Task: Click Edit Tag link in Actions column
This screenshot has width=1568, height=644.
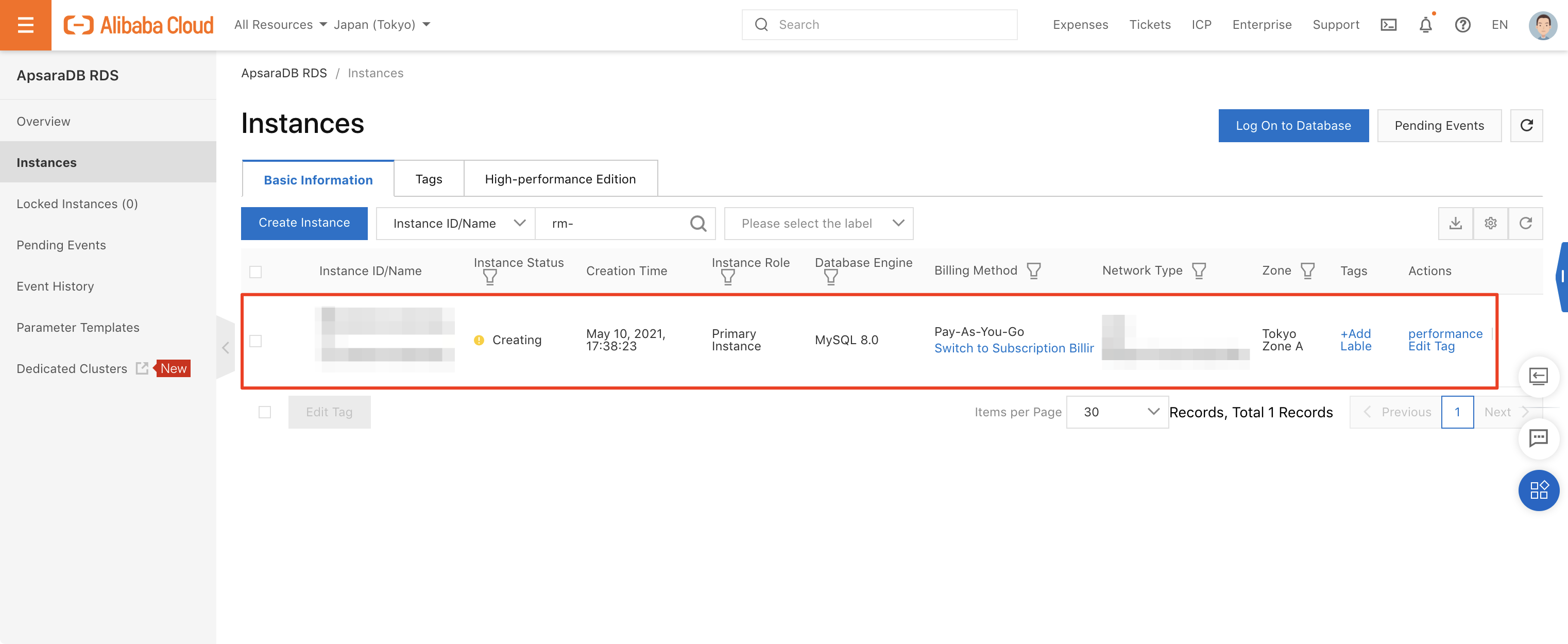Action: (x=1431, y=346)
